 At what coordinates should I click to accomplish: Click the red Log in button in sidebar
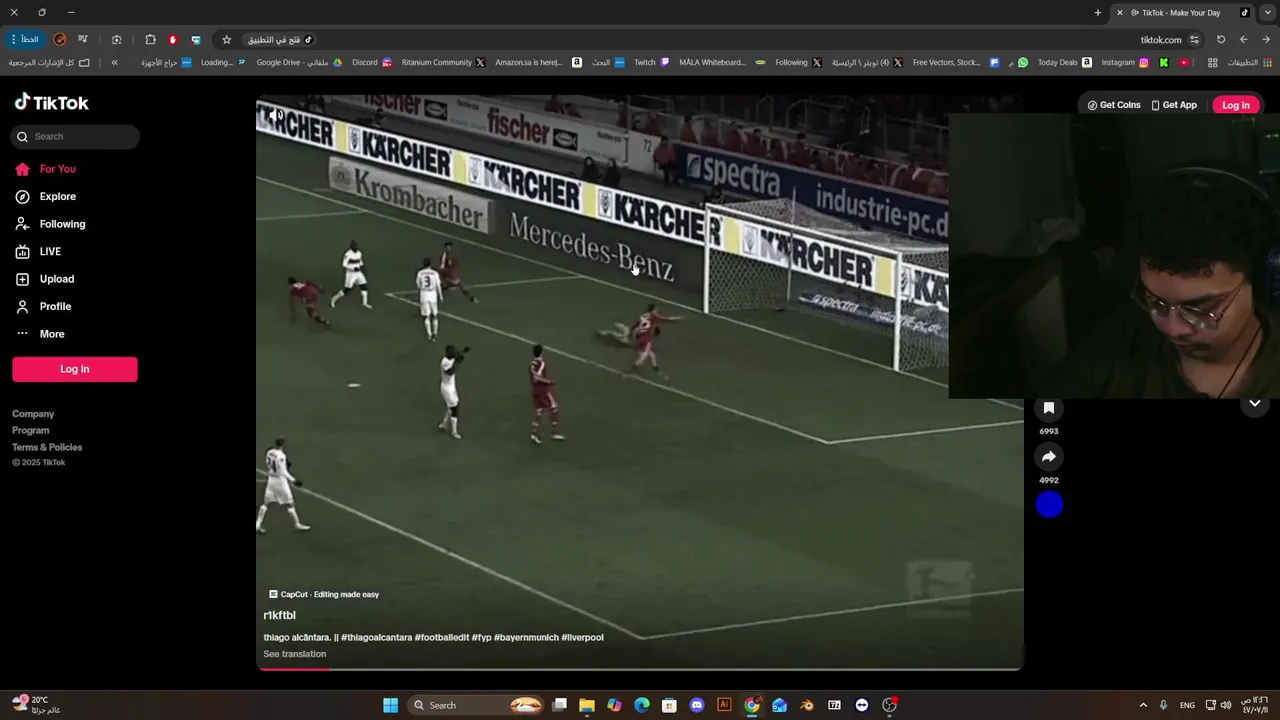click(x=75, y=369)
